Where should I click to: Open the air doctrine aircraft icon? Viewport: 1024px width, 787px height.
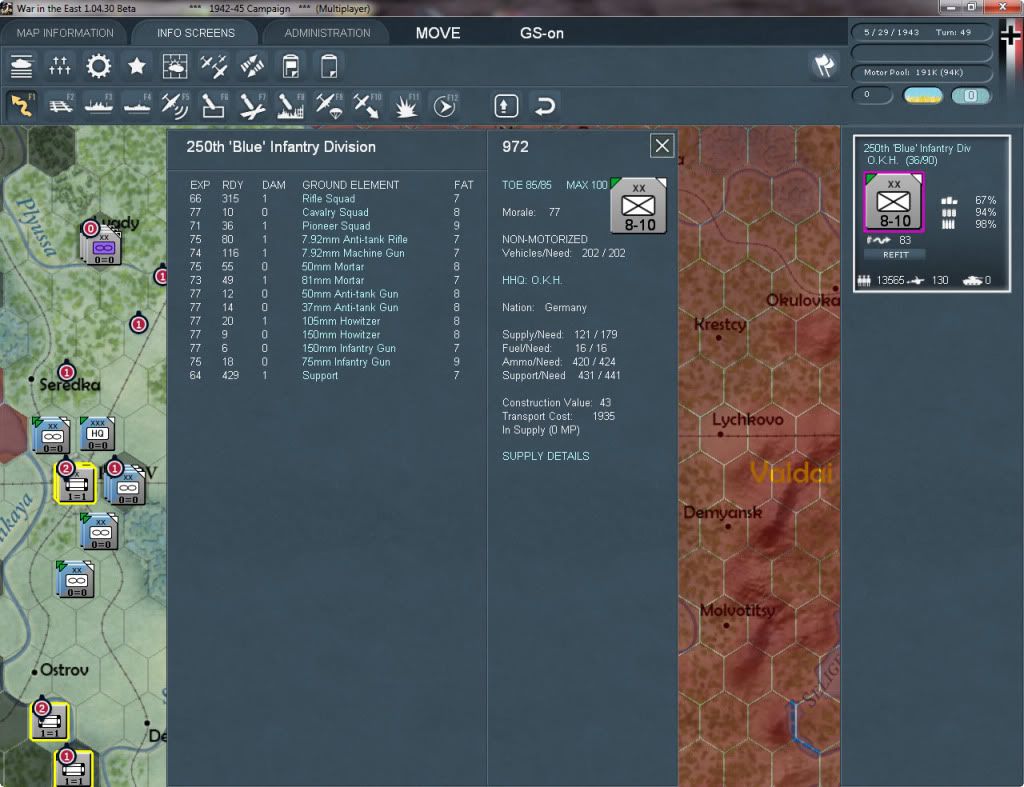(x=214, y=66)
